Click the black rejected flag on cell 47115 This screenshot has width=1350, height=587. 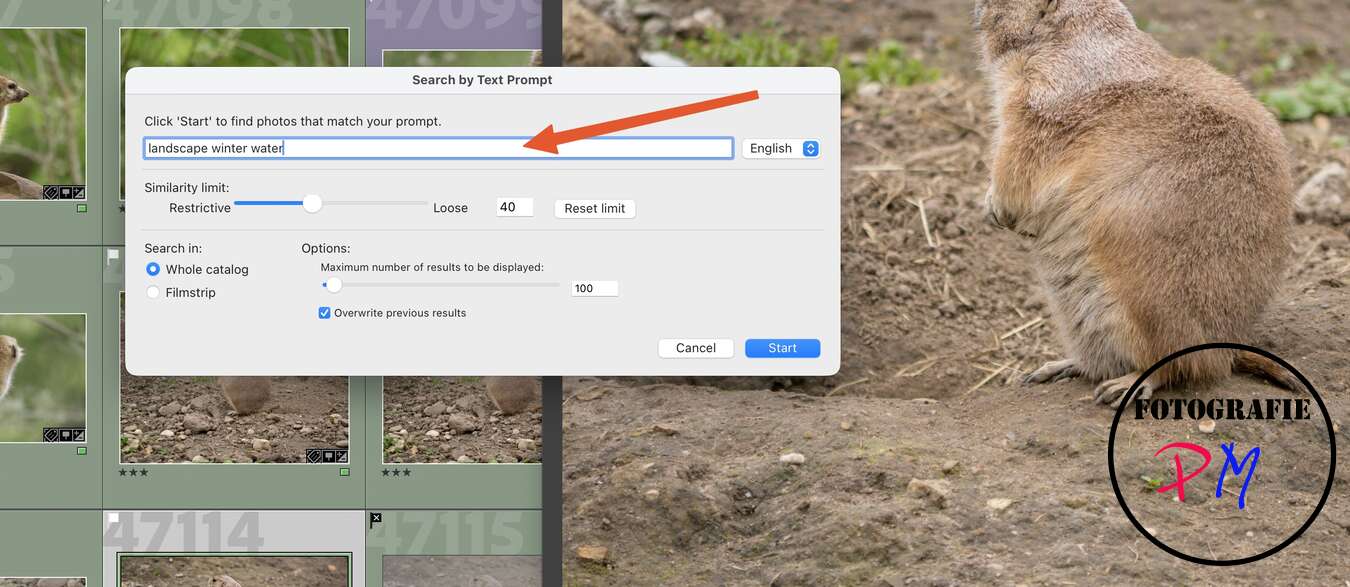tap(376, 518)
